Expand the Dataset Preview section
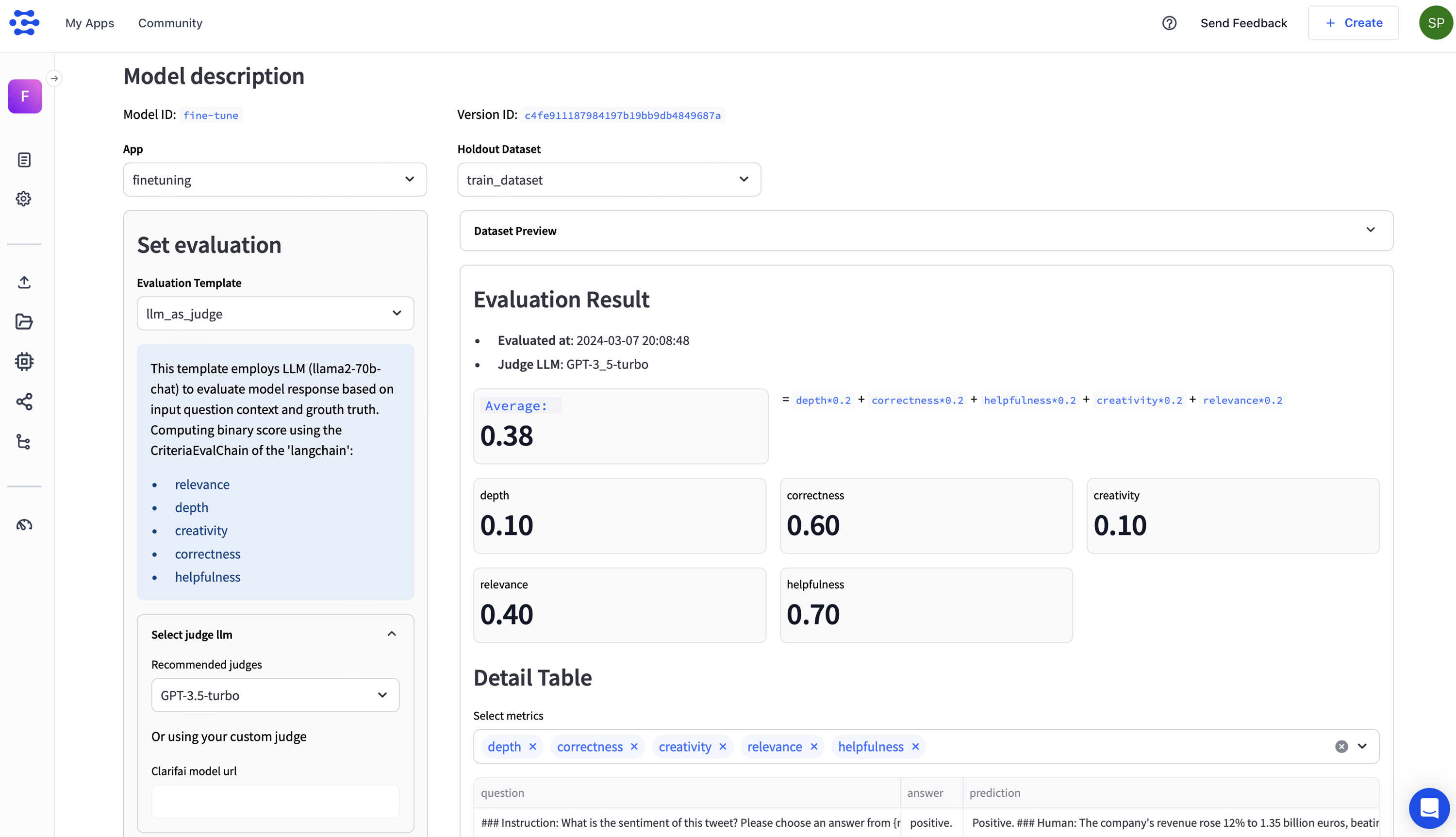Viewport: 1456px width, 837px height. coord(1371,230)
